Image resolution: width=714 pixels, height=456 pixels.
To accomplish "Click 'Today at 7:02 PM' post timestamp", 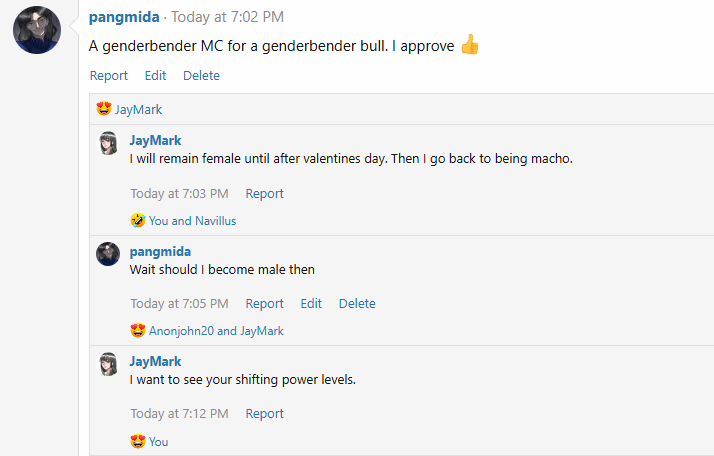I will [x=228, y=17].
